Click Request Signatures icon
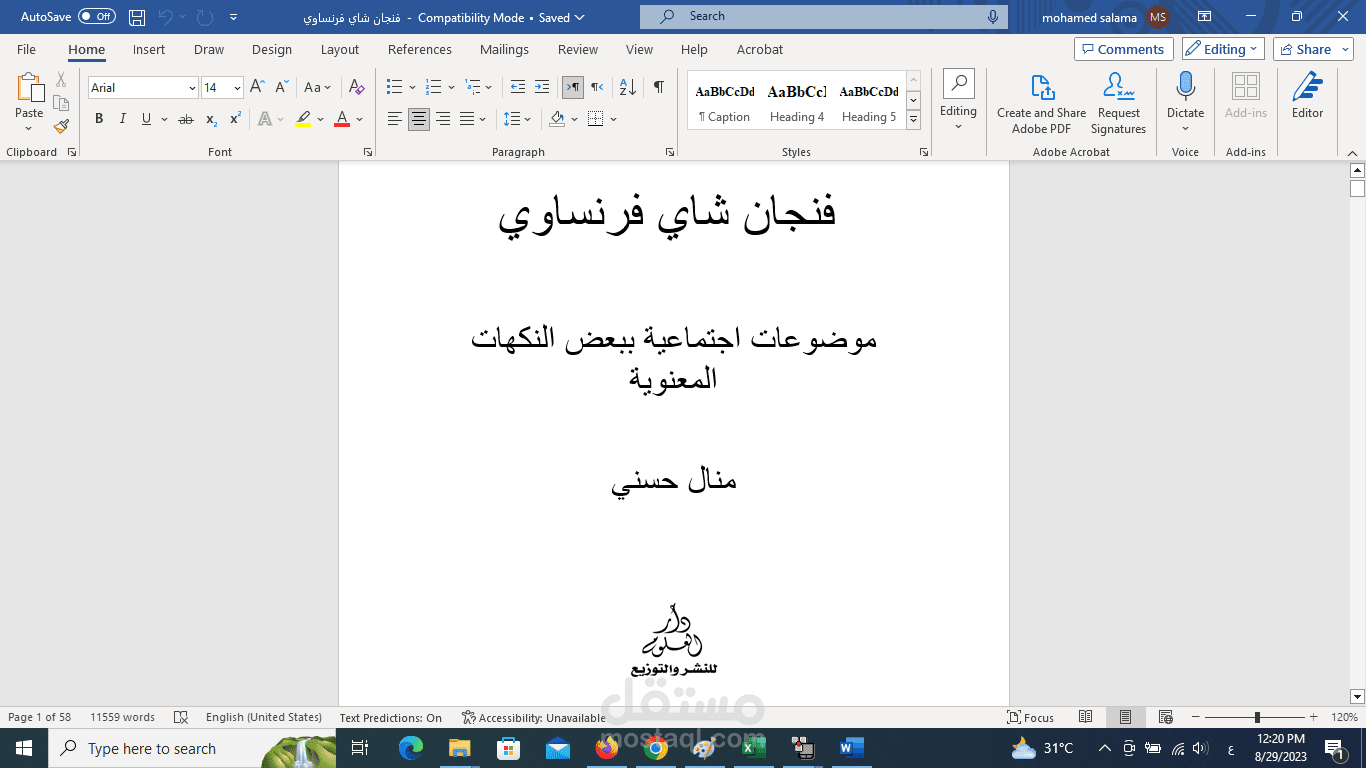 click(1118, 104)
